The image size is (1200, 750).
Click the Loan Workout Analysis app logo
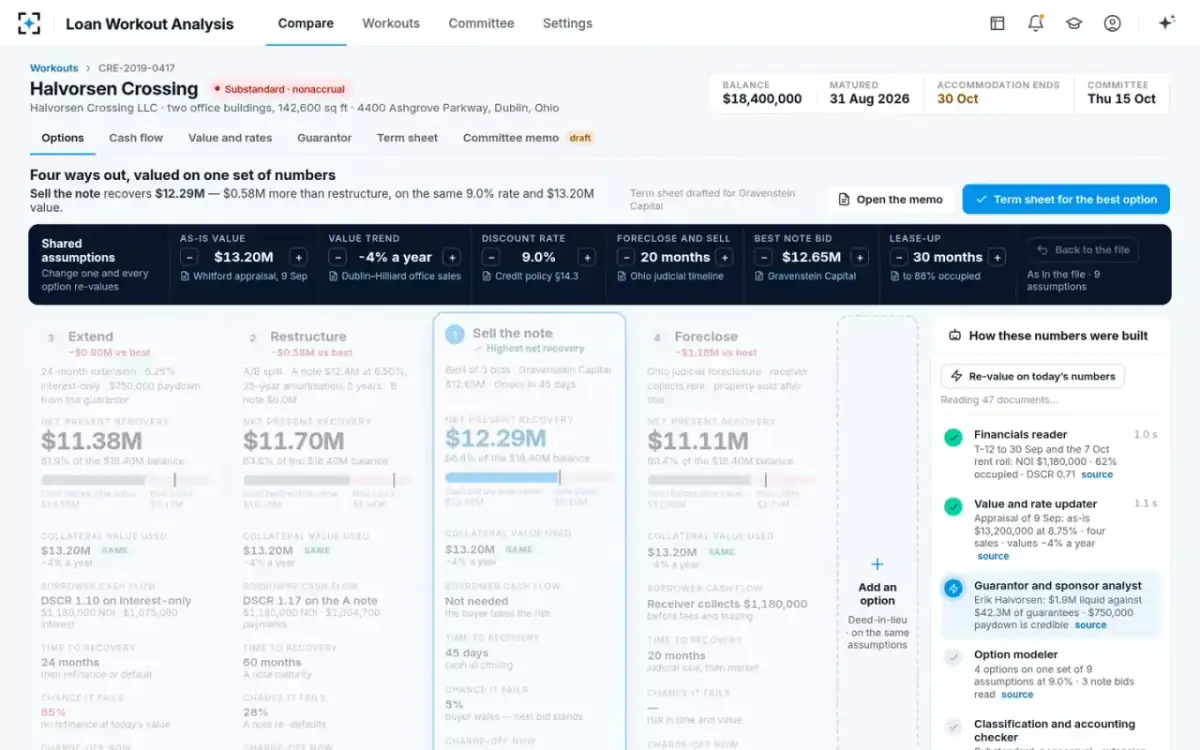(x=29, y=23)
